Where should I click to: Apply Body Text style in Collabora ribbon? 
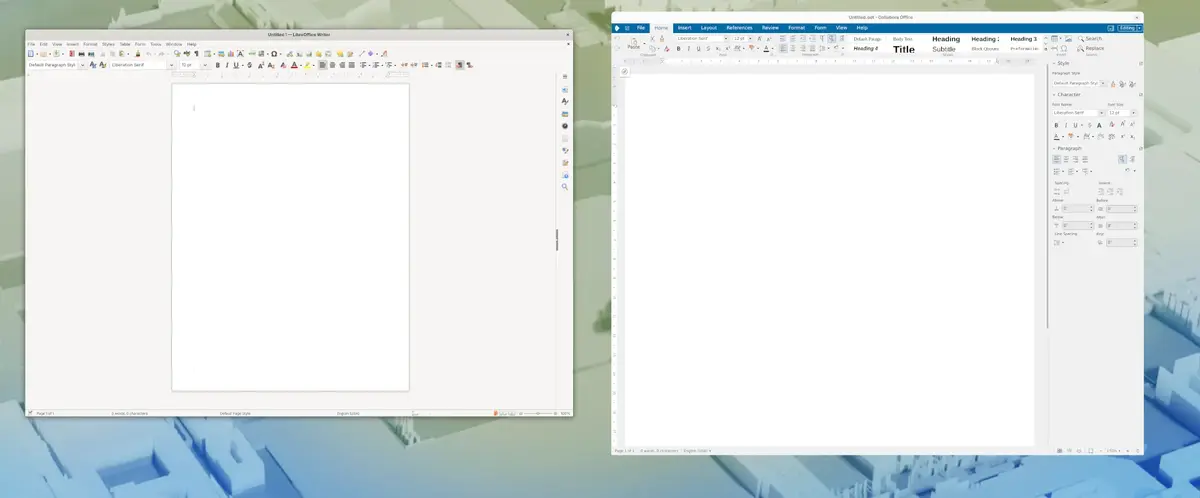point(903,39)
